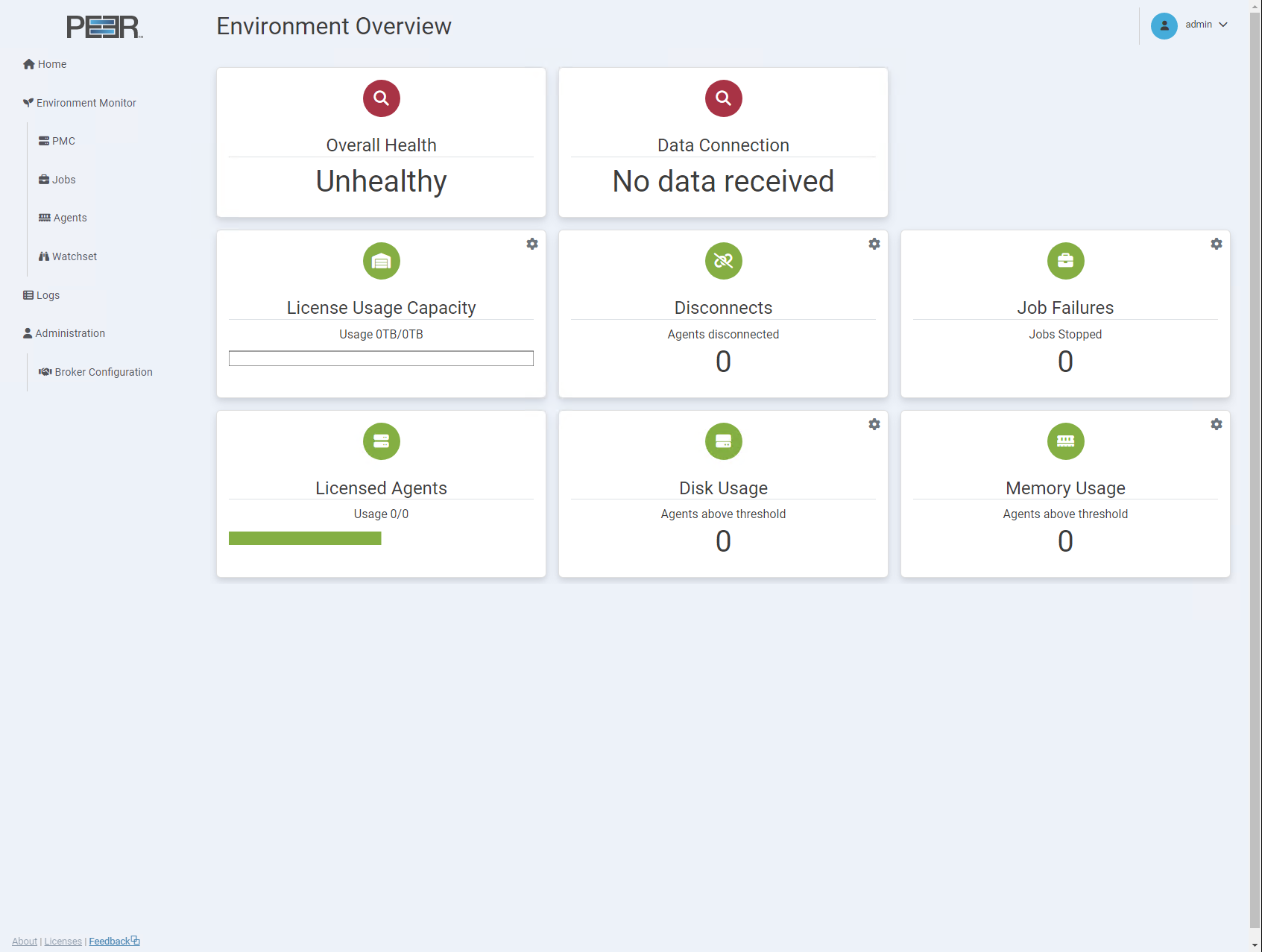The width and height of the screenshot is (1262, 952).
Task: Open the Licenses link in the footer
Action: (63, 941)
